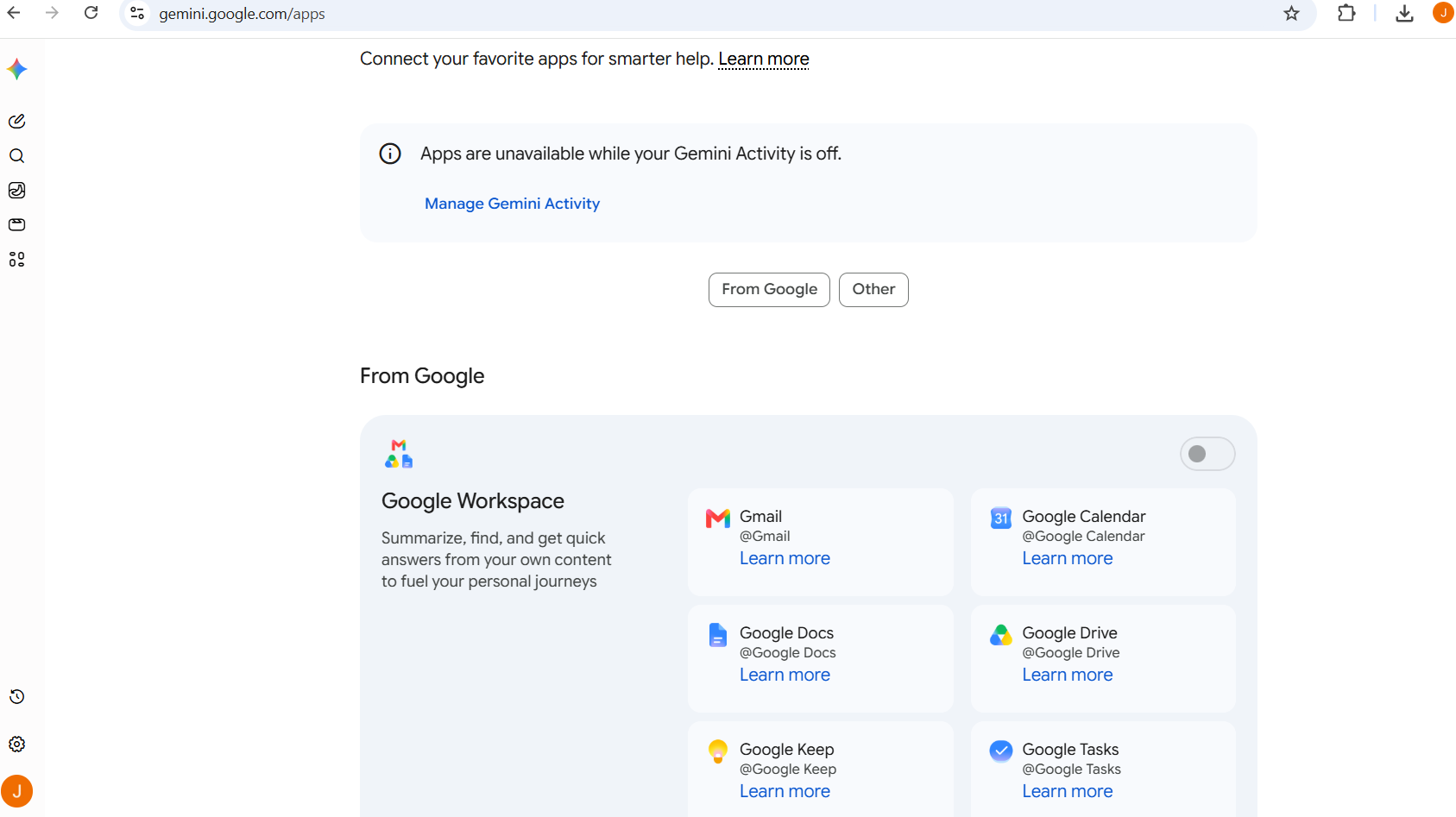
Task: Click the orange J avatar in the sidebar
Action: (x=17, y=791)
